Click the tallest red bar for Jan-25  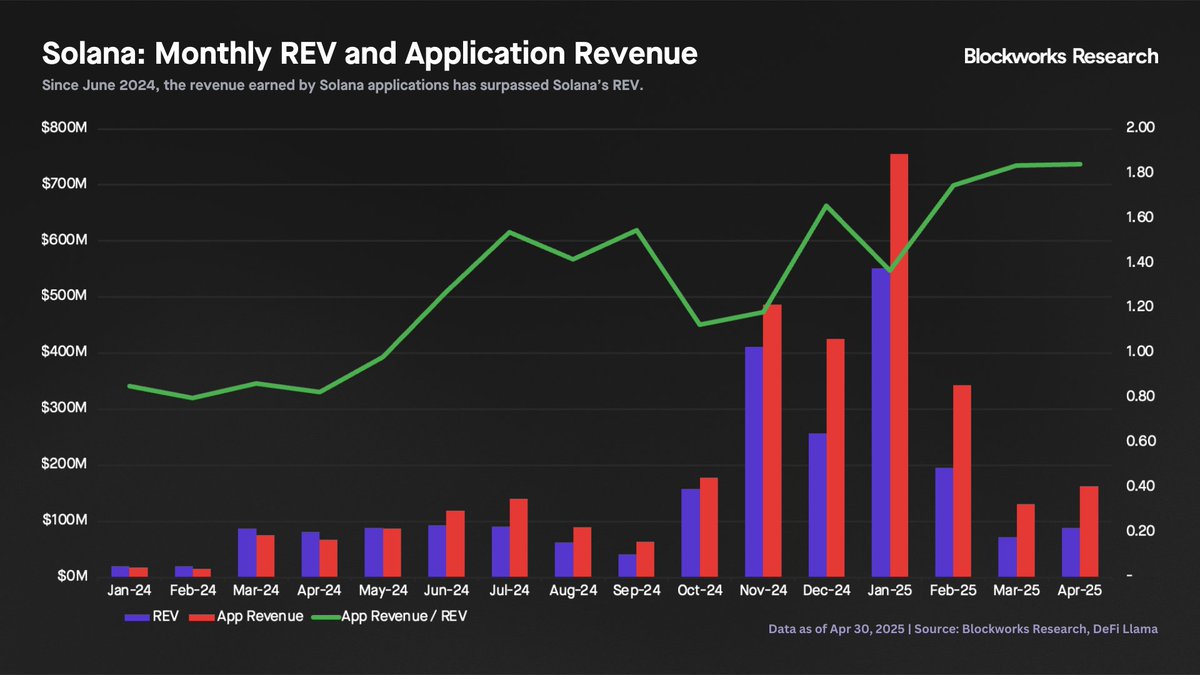[899, 365]
